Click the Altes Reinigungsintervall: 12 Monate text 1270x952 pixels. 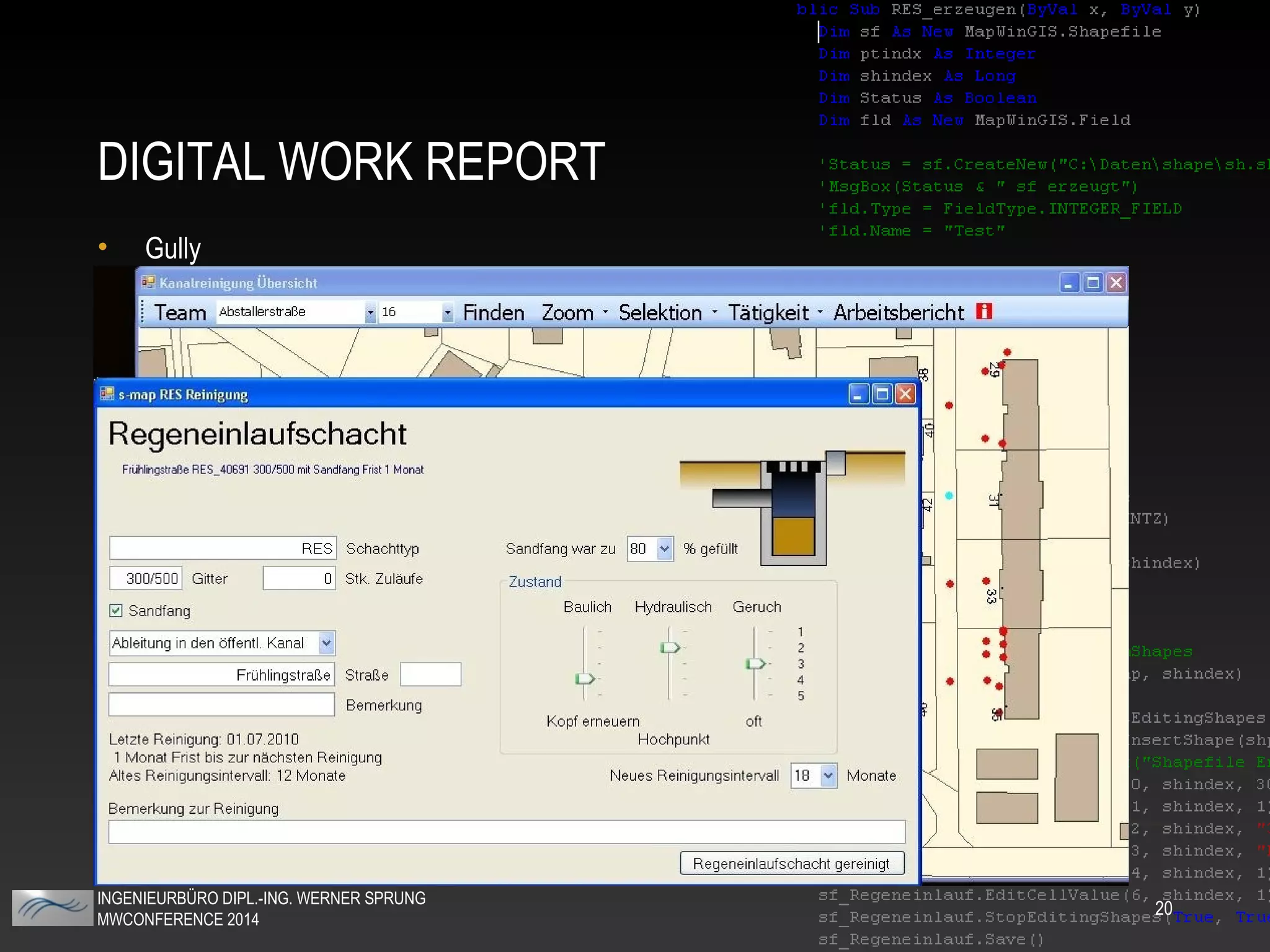tap(227, 775)
